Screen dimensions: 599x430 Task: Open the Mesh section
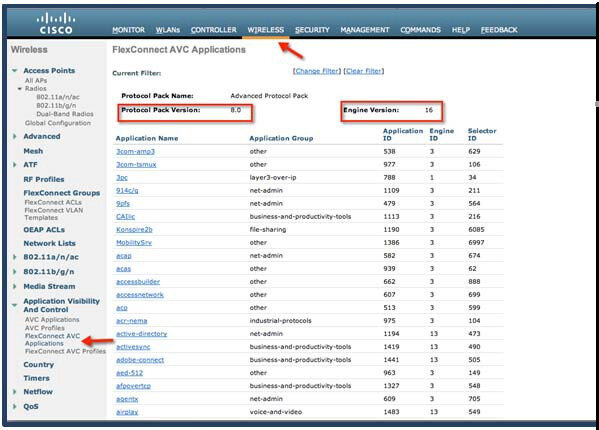point(33,151)
